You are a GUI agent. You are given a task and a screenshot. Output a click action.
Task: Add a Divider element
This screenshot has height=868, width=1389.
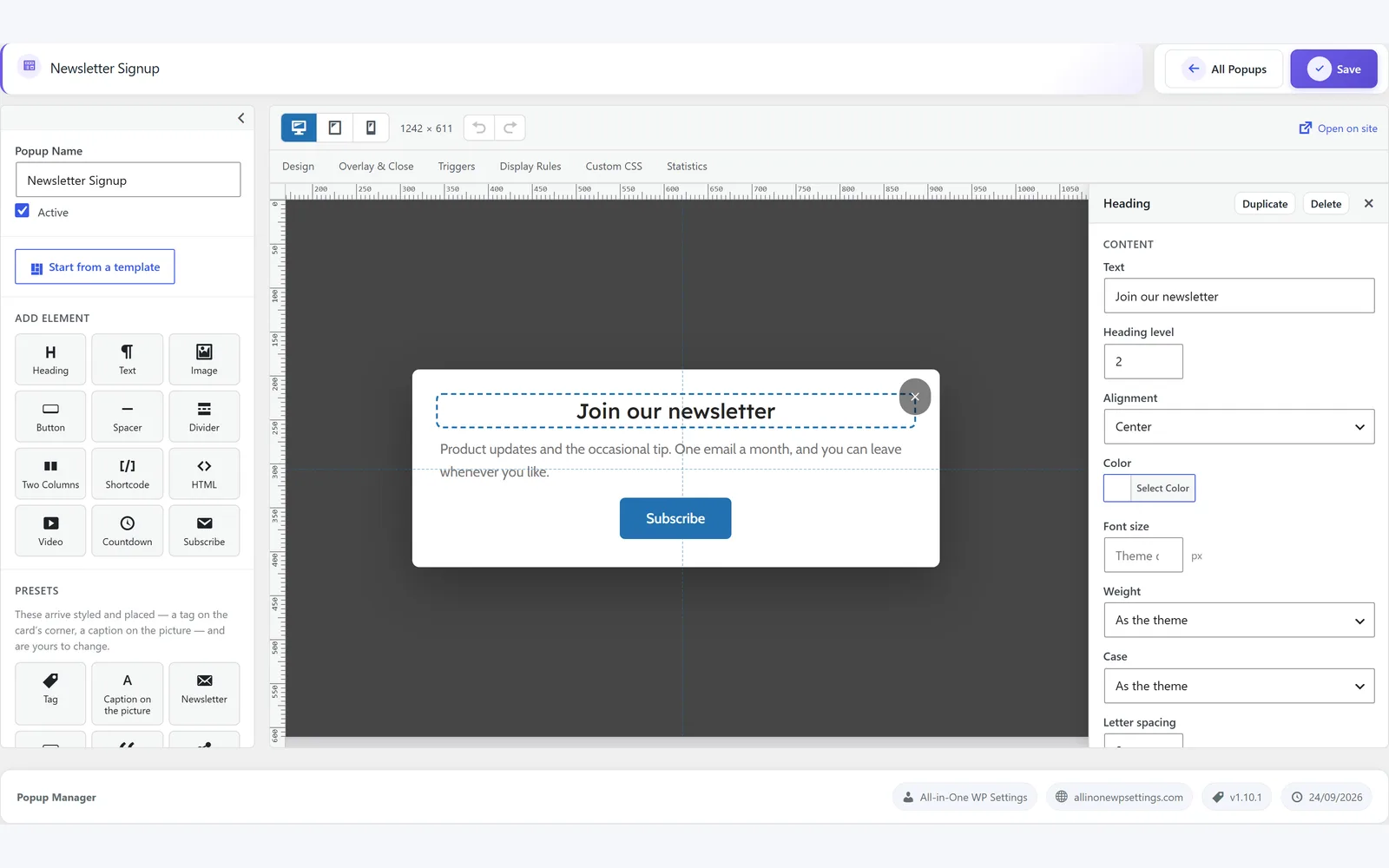click(204, 417)
